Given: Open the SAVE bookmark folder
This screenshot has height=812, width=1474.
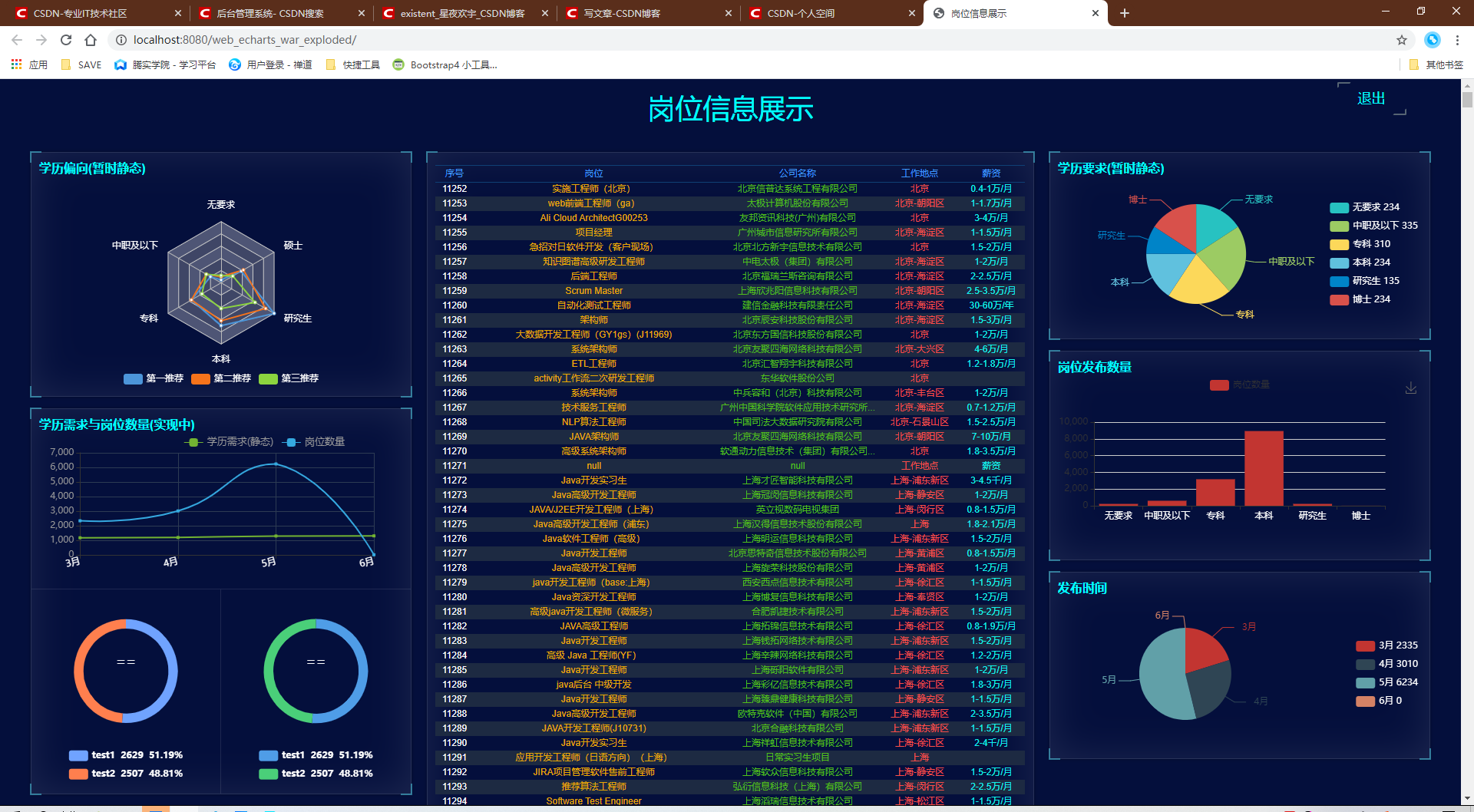Looking at the screenshot, I should 81,64.
